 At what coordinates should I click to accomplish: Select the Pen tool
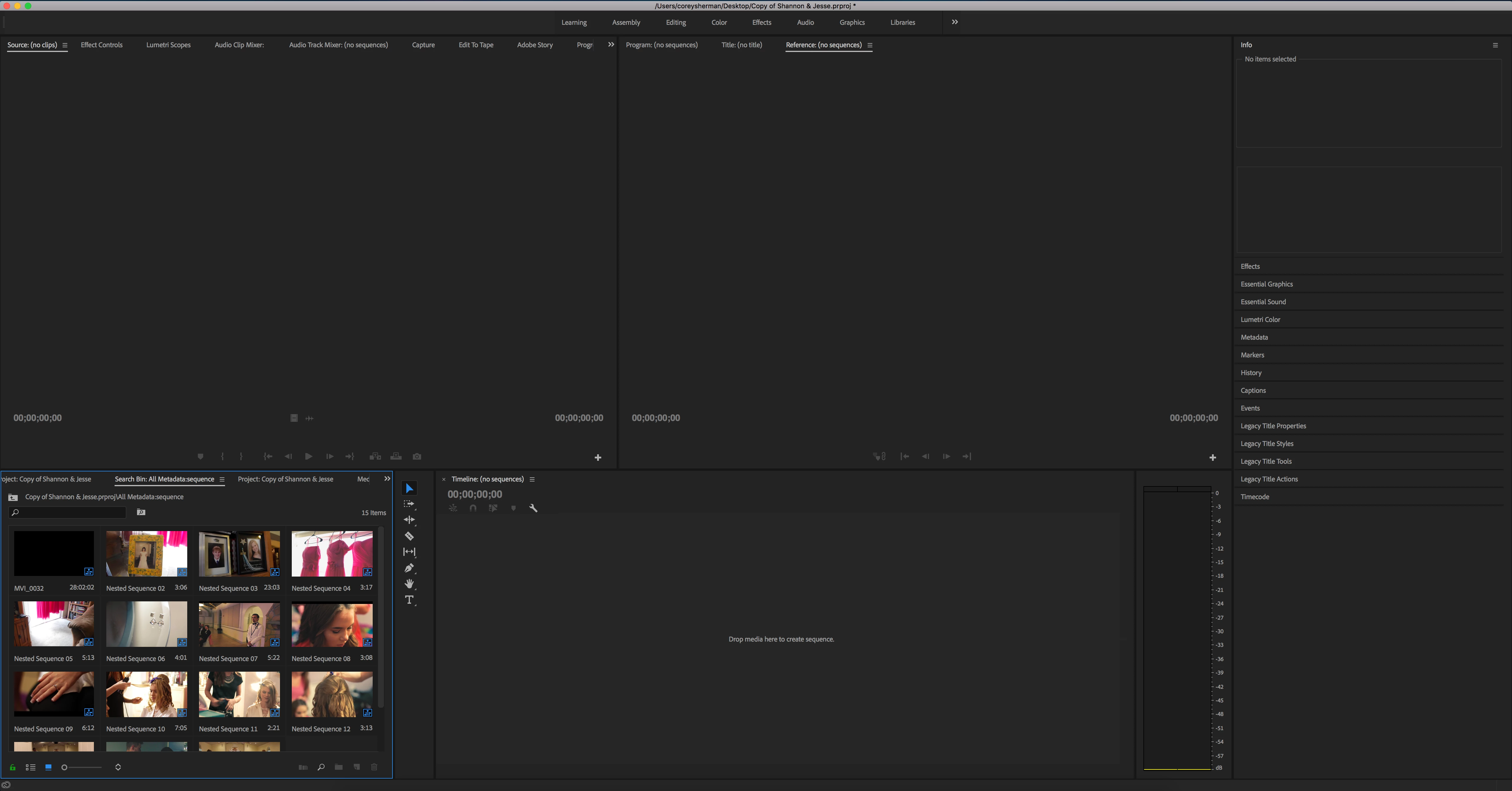coord(409,568)
